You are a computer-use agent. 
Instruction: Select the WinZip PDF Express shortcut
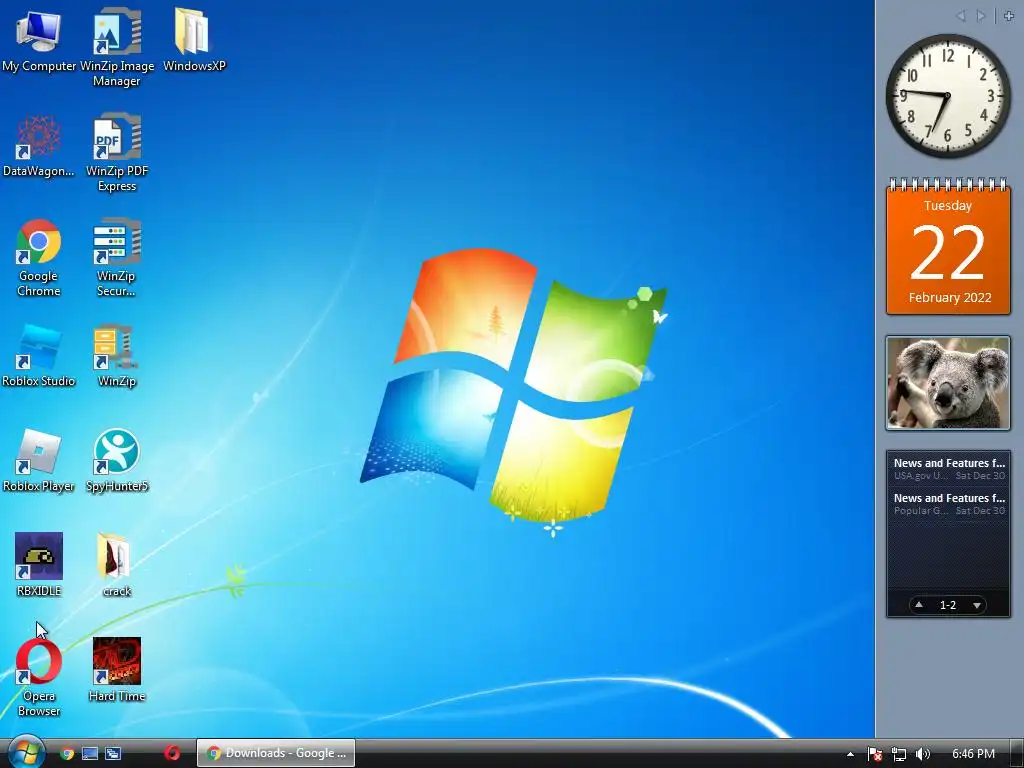pyautogui.click(x=117, y=153)
